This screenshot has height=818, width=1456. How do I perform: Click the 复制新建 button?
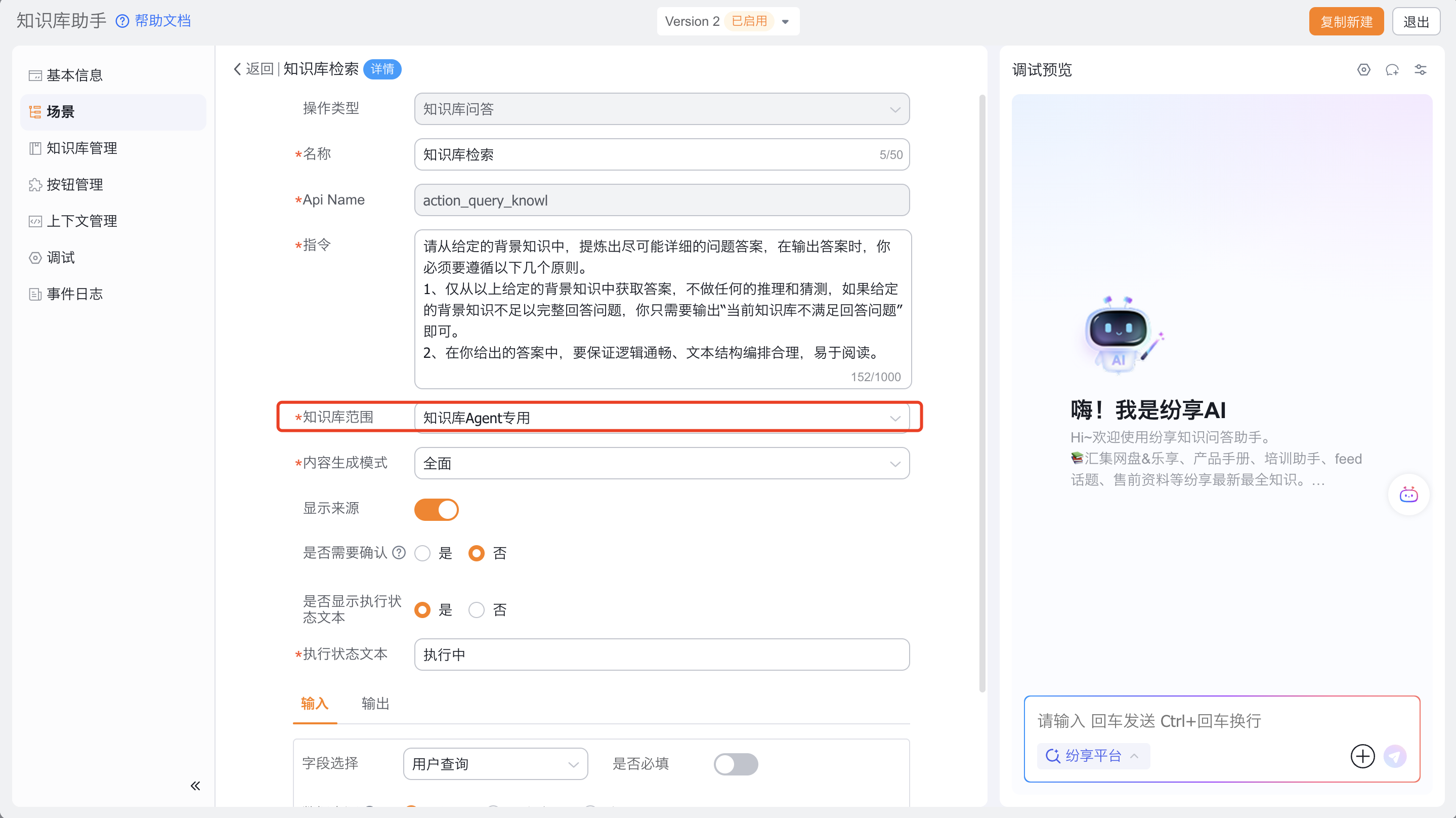pos(1346,21)
